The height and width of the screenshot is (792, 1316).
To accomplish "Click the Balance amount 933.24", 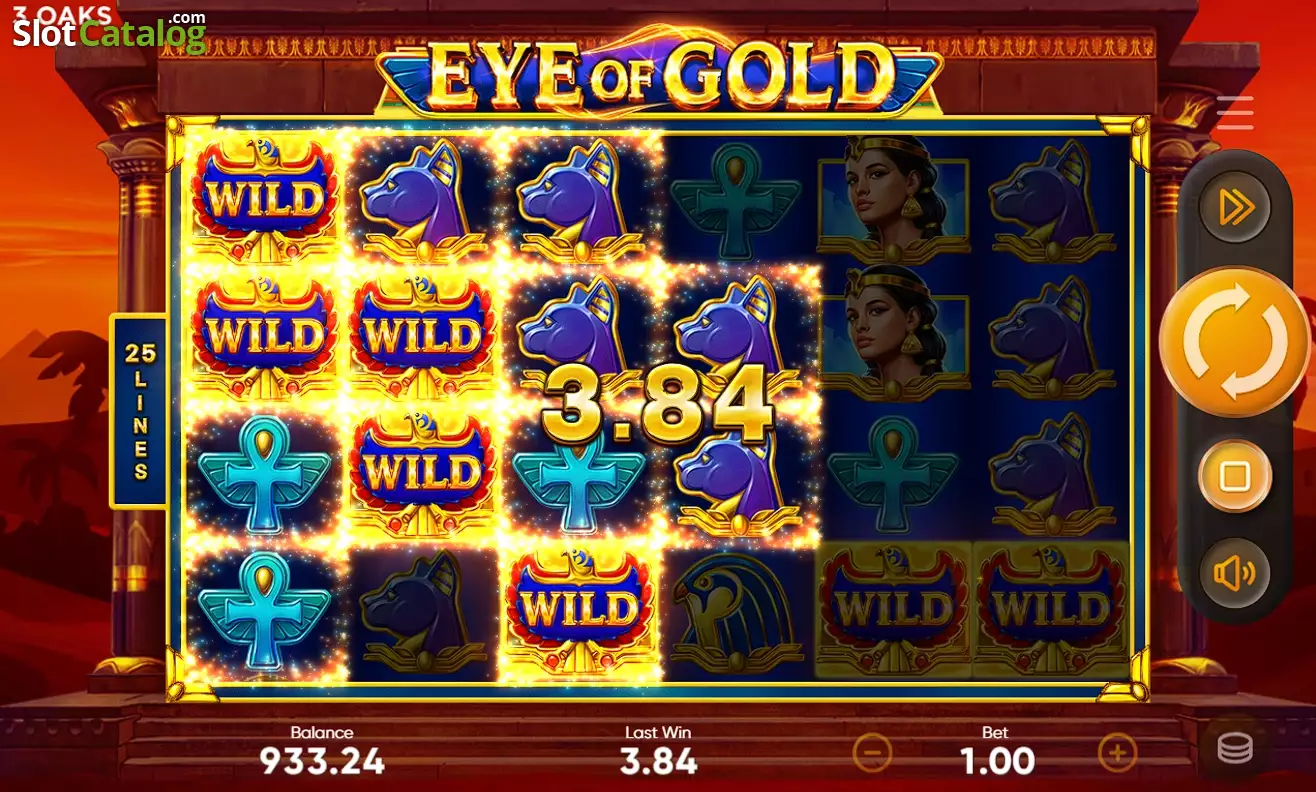I will coord(322,762).
